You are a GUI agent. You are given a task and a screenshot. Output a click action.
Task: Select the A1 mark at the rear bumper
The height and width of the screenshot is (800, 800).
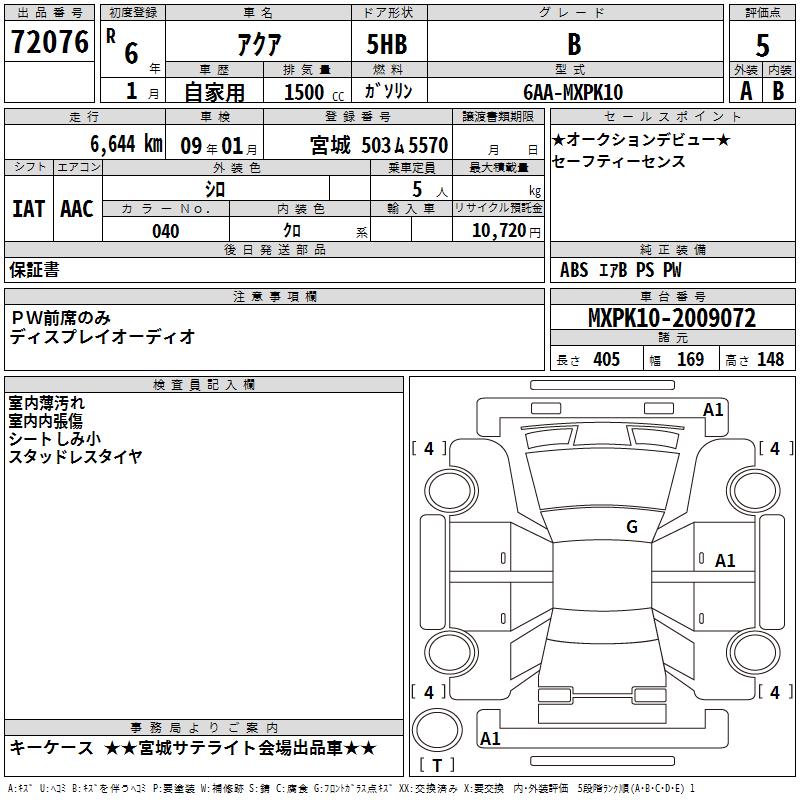(x=490, y=739)
